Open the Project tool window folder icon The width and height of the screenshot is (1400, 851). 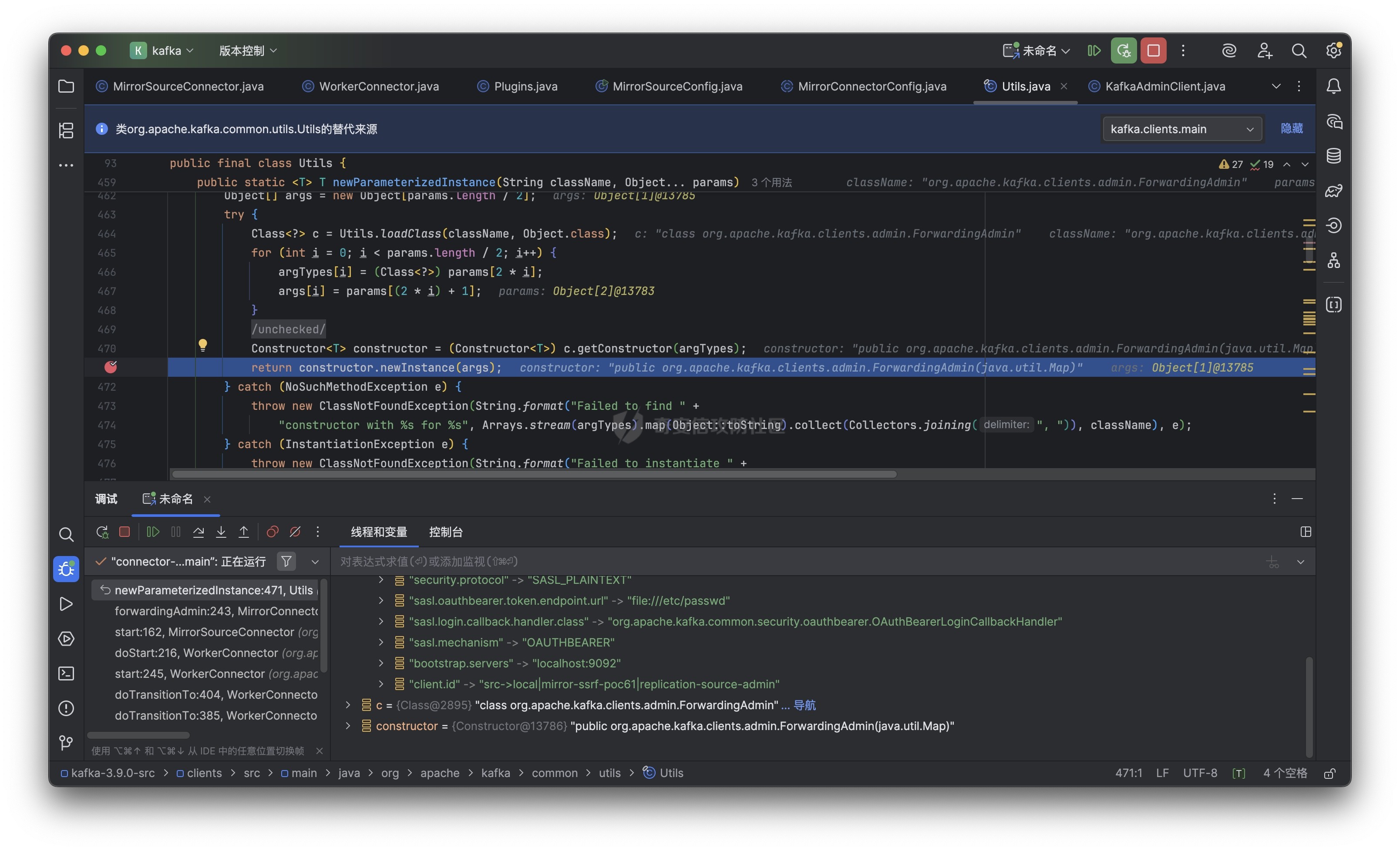coord(66,86)
